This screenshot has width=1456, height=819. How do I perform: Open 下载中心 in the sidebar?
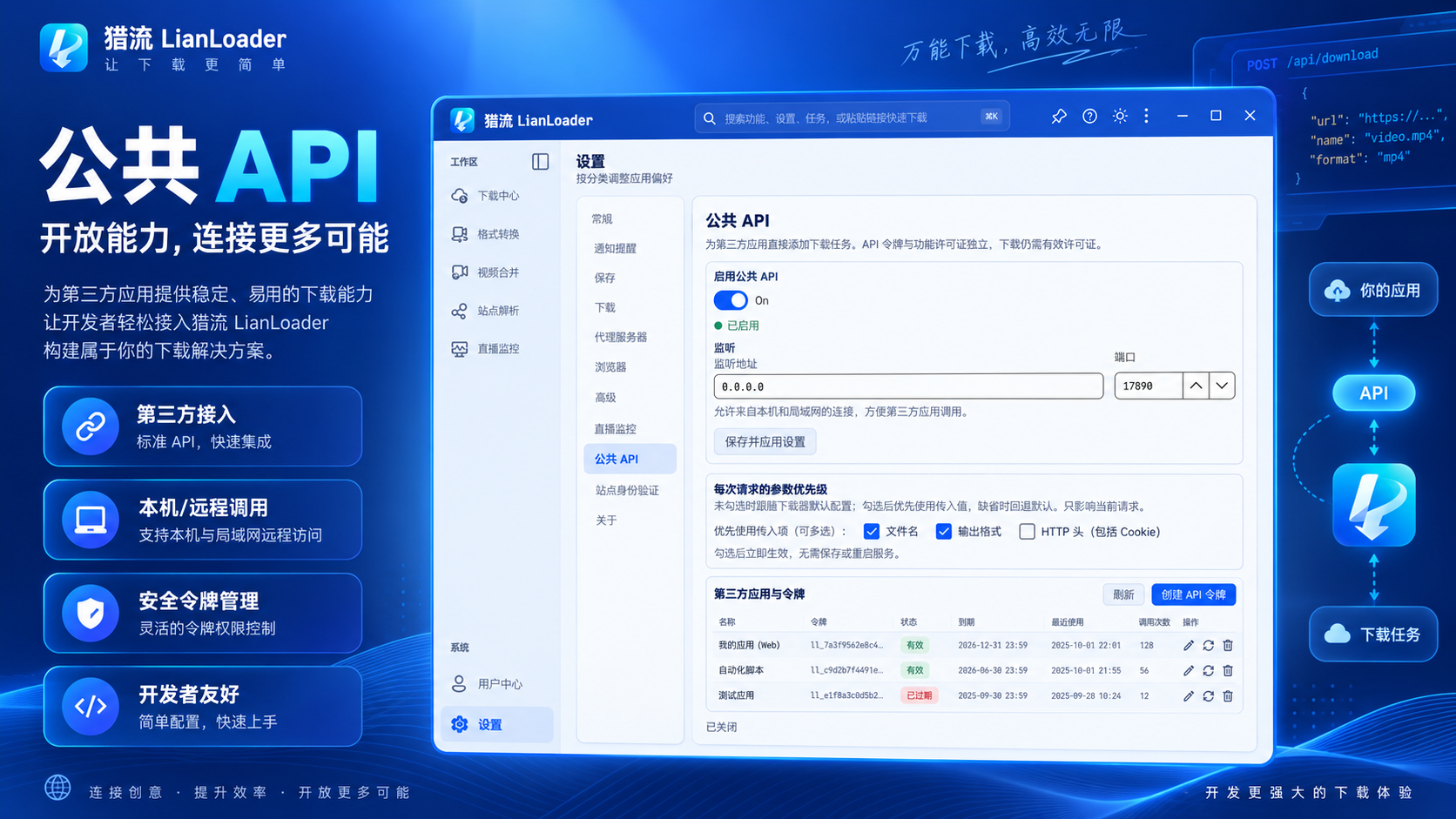pyautogui.click(x=497, y=196)
